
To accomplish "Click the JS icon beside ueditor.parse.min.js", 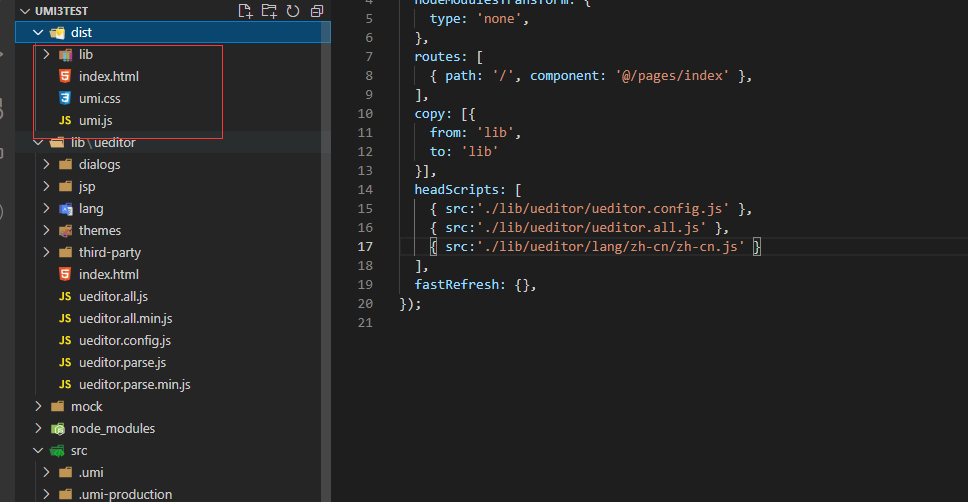I will 65,384.
